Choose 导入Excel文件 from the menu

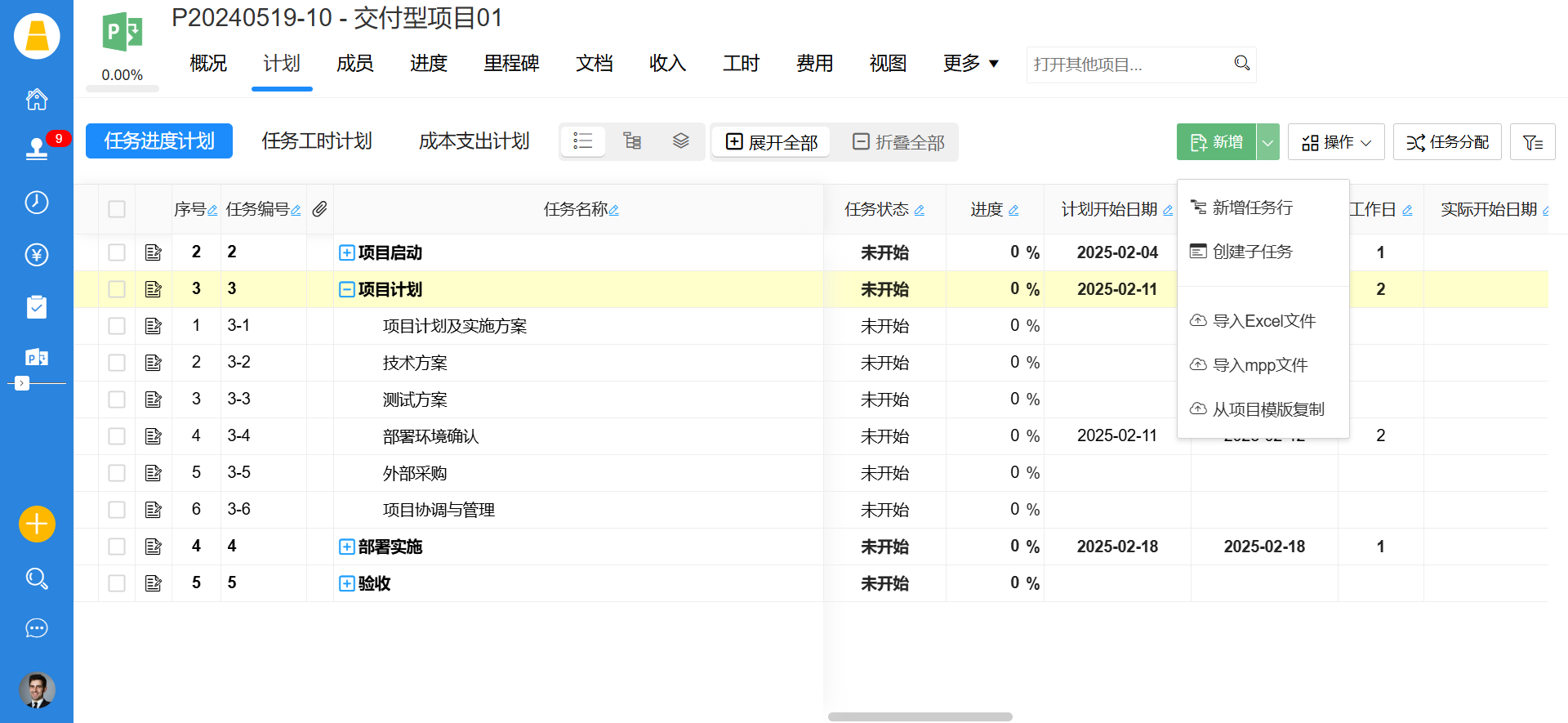coord(1263,321)
